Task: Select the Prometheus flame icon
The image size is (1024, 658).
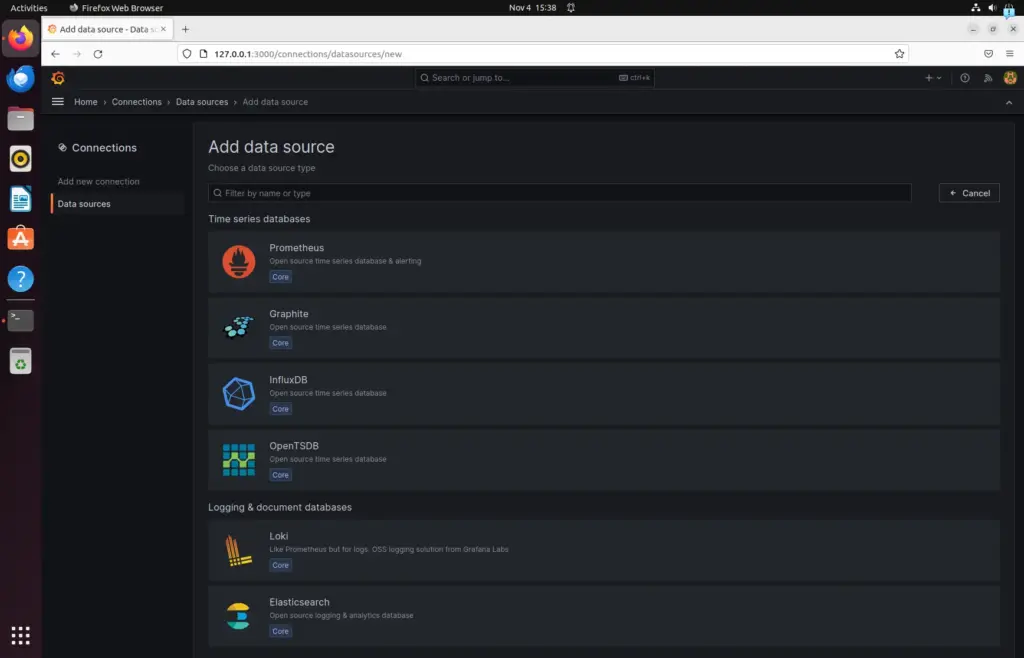Action: (238, 262)
